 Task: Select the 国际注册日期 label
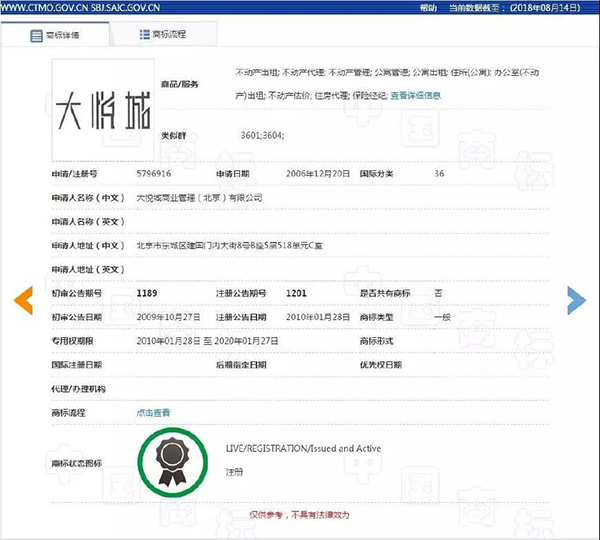77,365
